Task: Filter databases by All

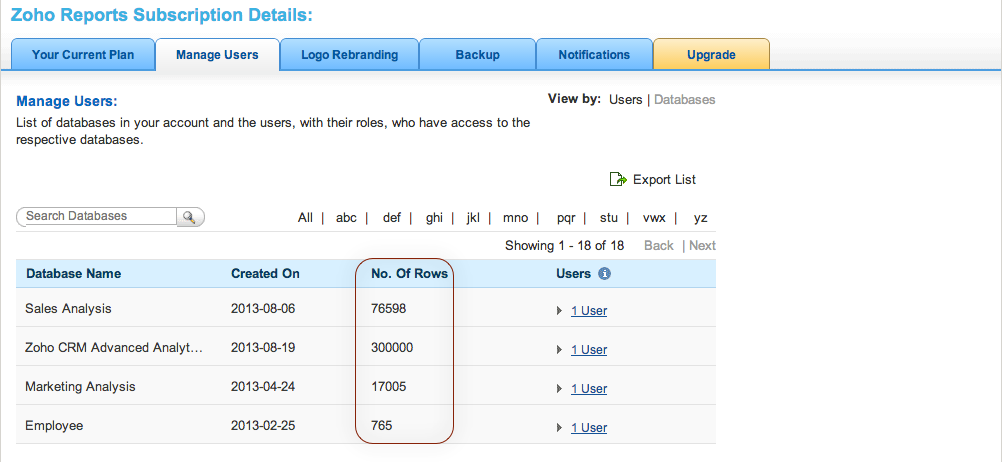Action: [x=305, y=218]
